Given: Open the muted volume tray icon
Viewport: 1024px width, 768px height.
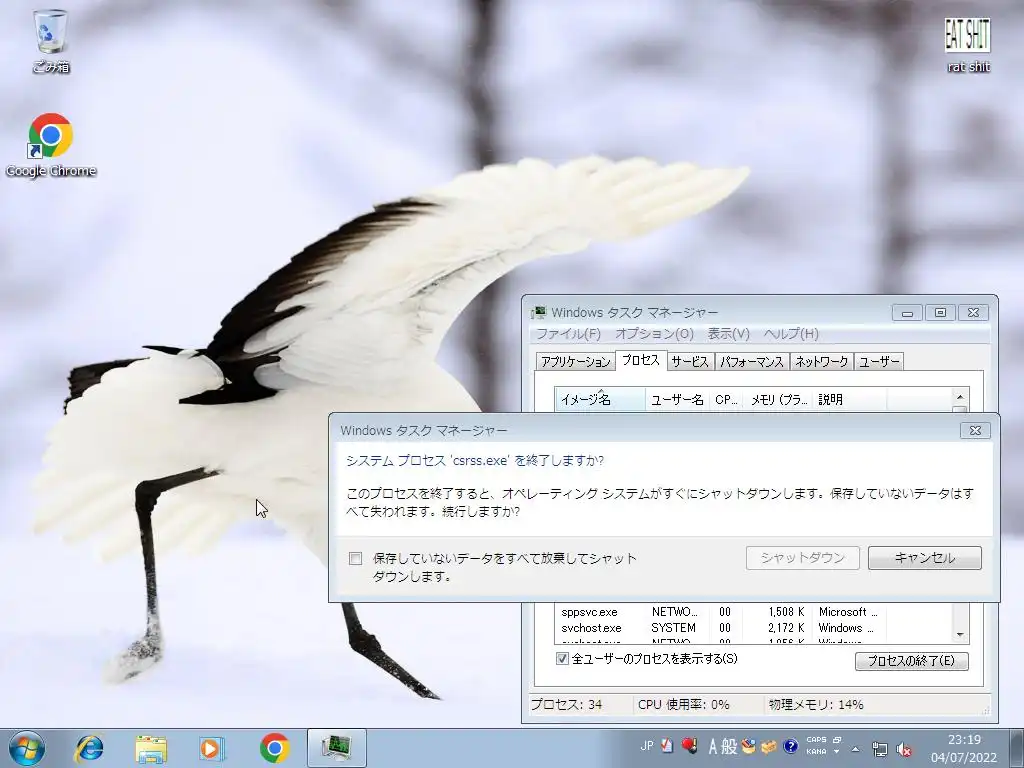Looking at the screenshot, I should tap(904, 750).
